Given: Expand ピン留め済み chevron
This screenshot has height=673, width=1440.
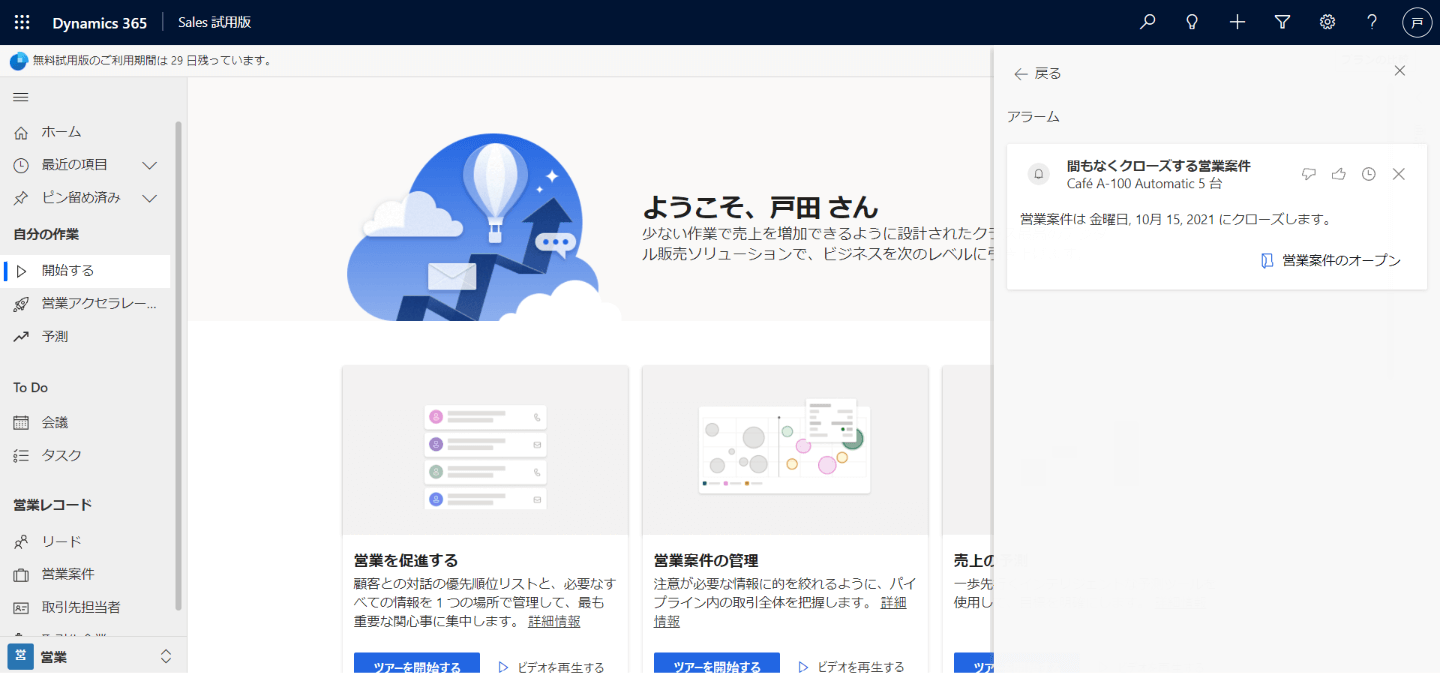Looking at the screenshot, I should [150, 198].
